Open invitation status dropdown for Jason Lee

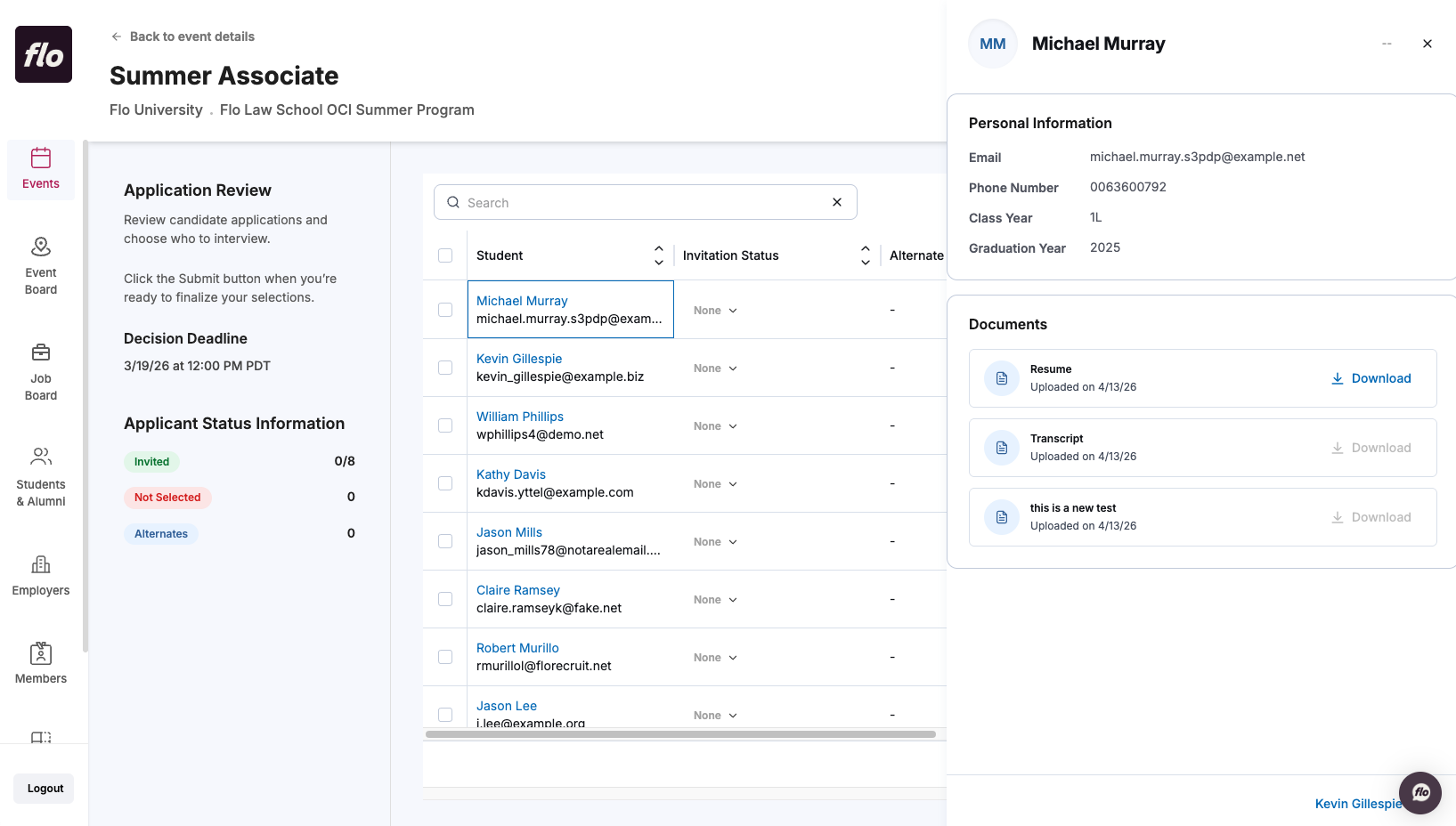[x=715, y=716]
